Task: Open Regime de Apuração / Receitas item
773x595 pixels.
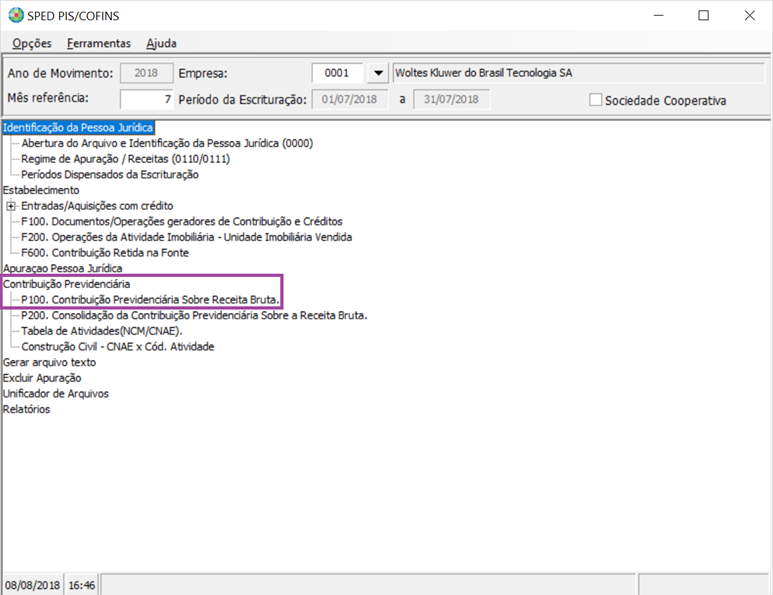Action: pyautogui.click(x=125, y=159)
